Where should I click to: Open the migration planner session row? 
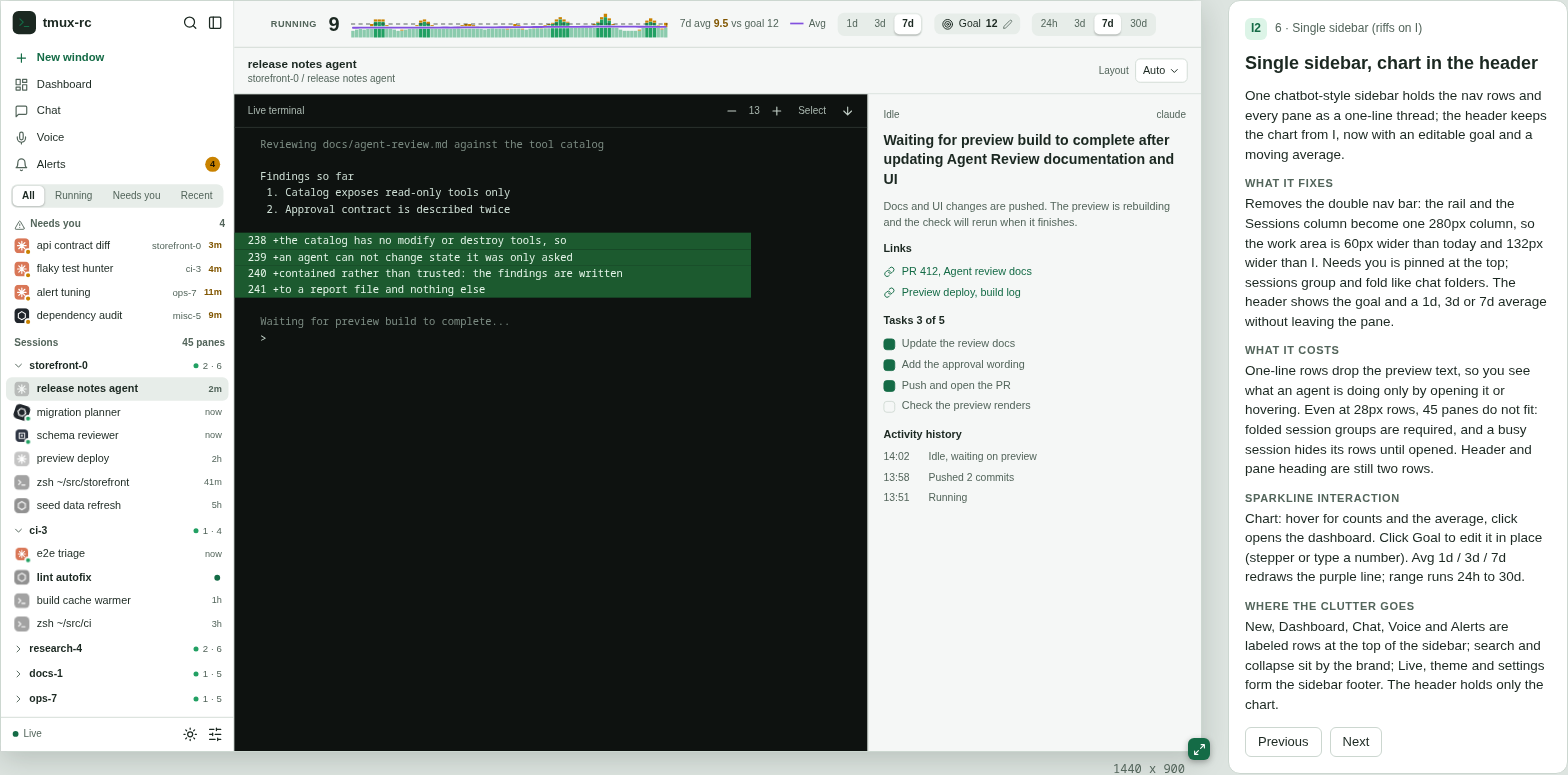[117, 412]
